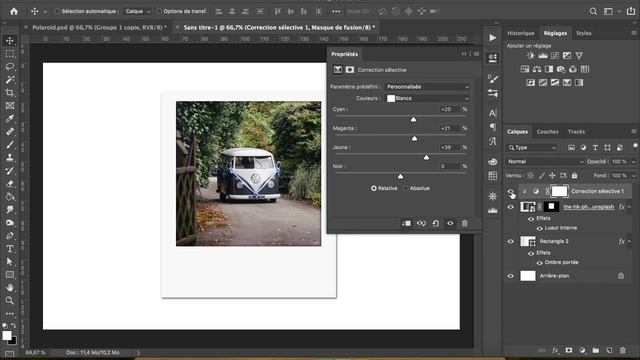Screen dimensions: 640x360
Task: Toggle Lueur interne effect visibility
Action: coord(540,228)
